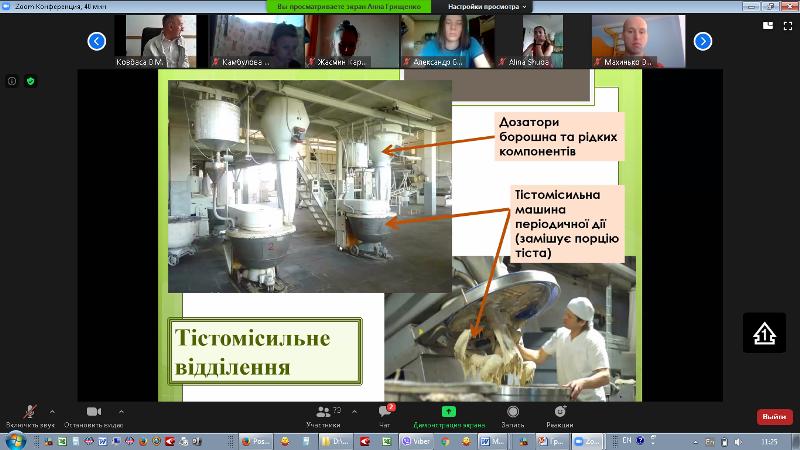Show previous participants with left arrow
The image size is (800, 450).
(x=96, y=41)
